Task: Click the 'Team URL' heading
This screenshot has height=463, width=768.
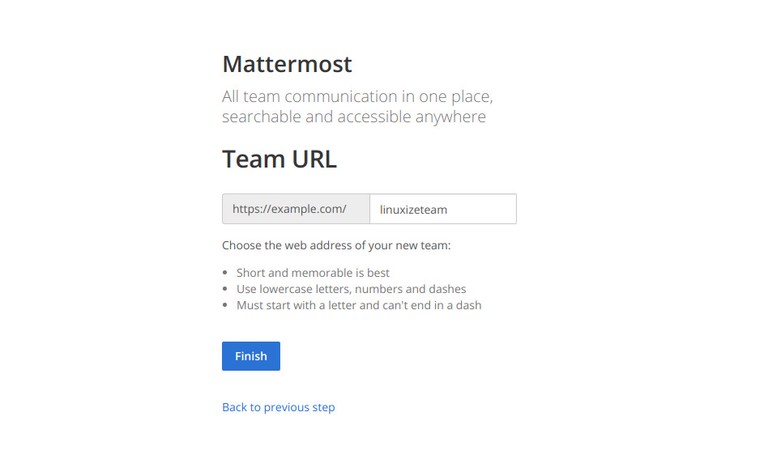Action: point(279,159)
